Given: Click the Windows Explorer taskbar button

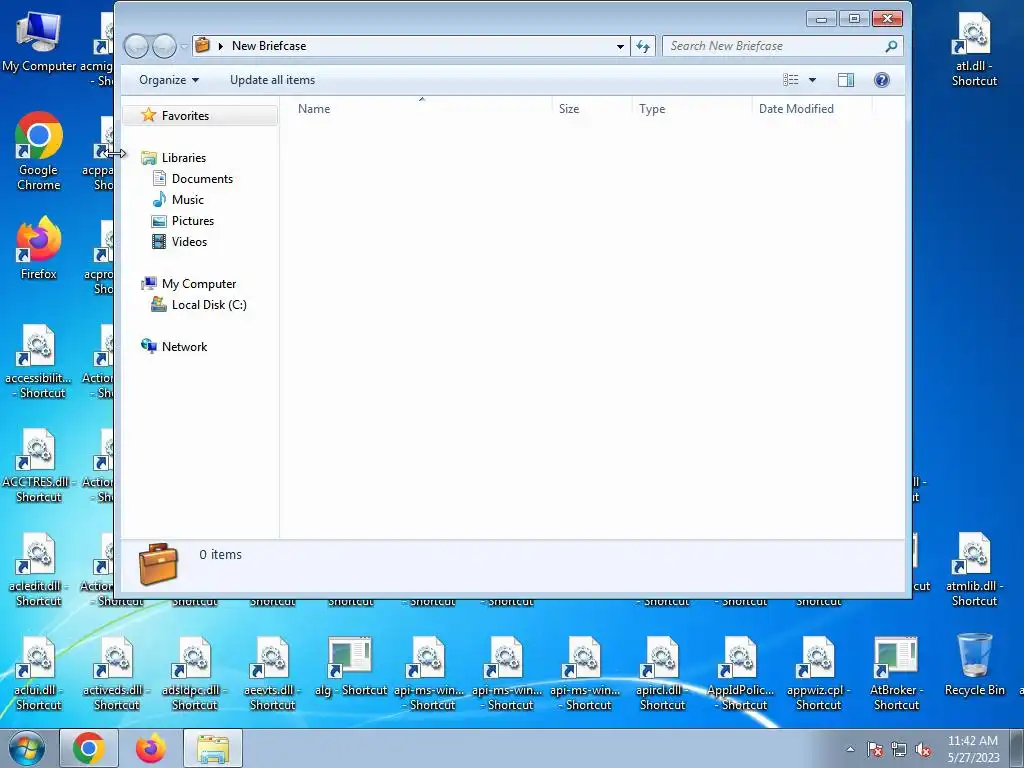Looking at the screenshot, I should tap(213, 748).
